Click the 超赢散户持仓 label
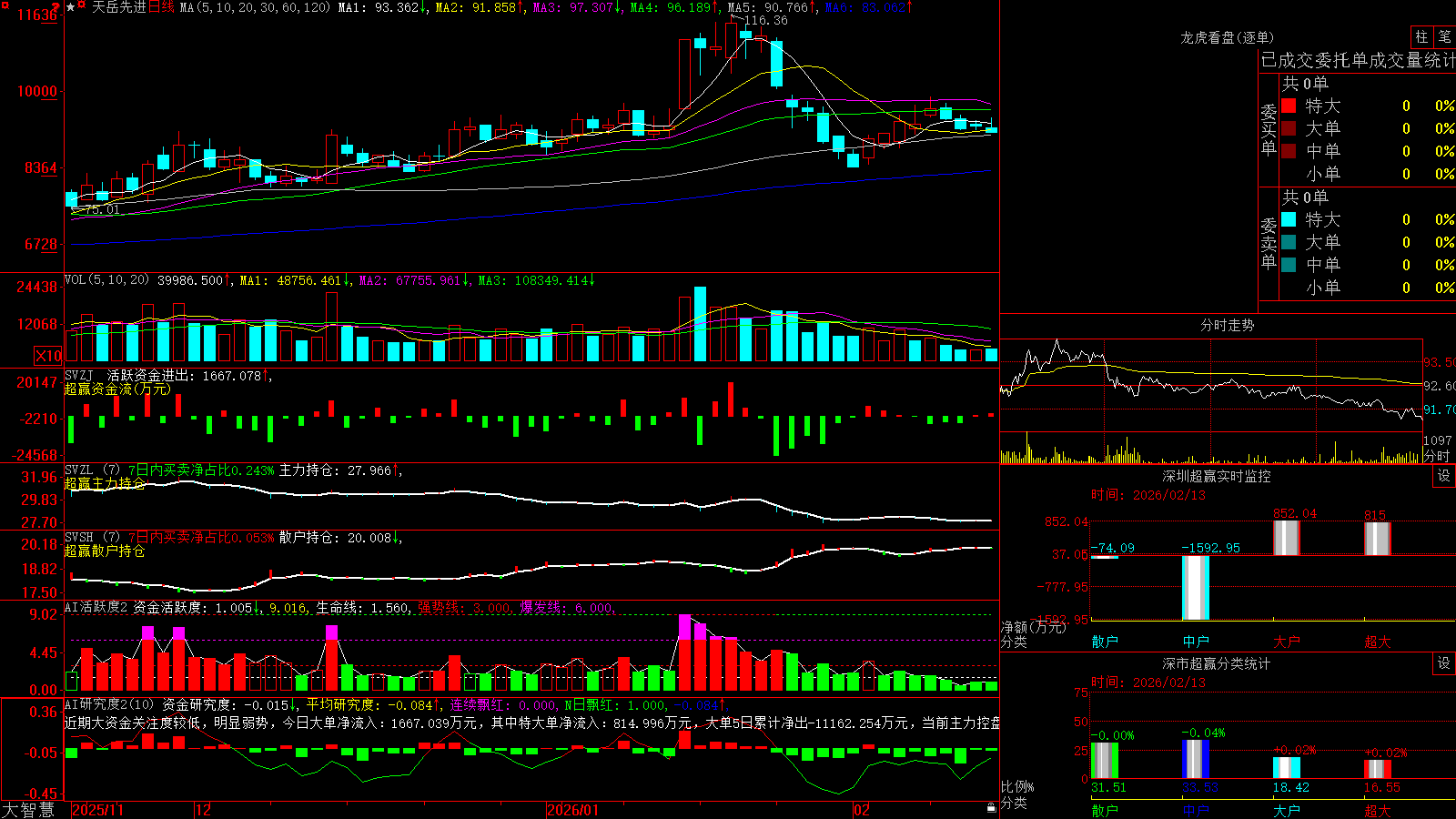Image resolution: width=1456 pixels, height=819 pixels. pos(105,551)
